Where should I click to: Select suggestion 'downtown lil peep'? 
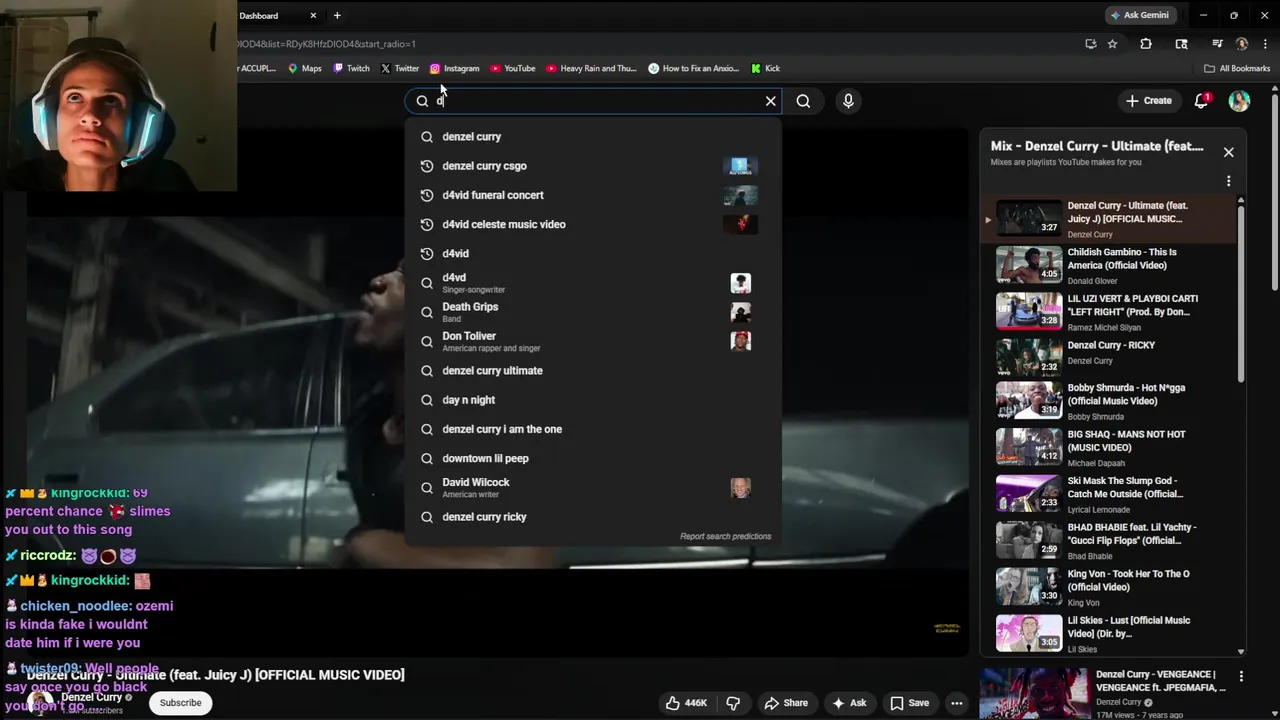(x=592, y=458)
